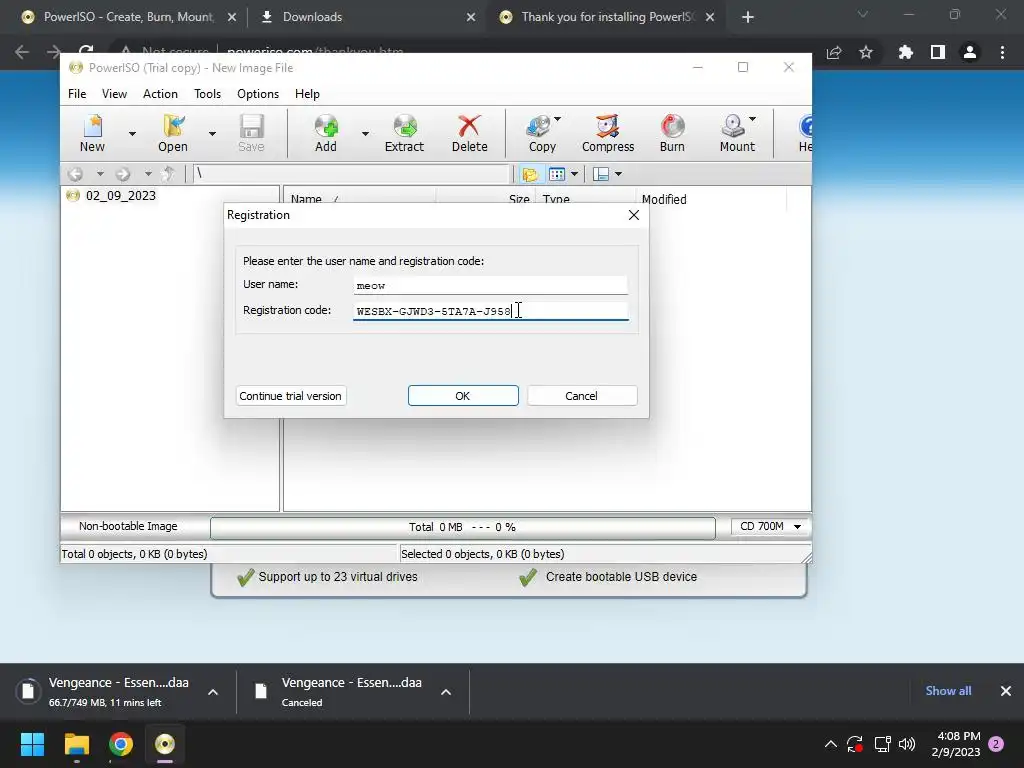Click the Registration code input field
Image resolution: width=1024 pixels, height=768 pixels.
point(490,311)
